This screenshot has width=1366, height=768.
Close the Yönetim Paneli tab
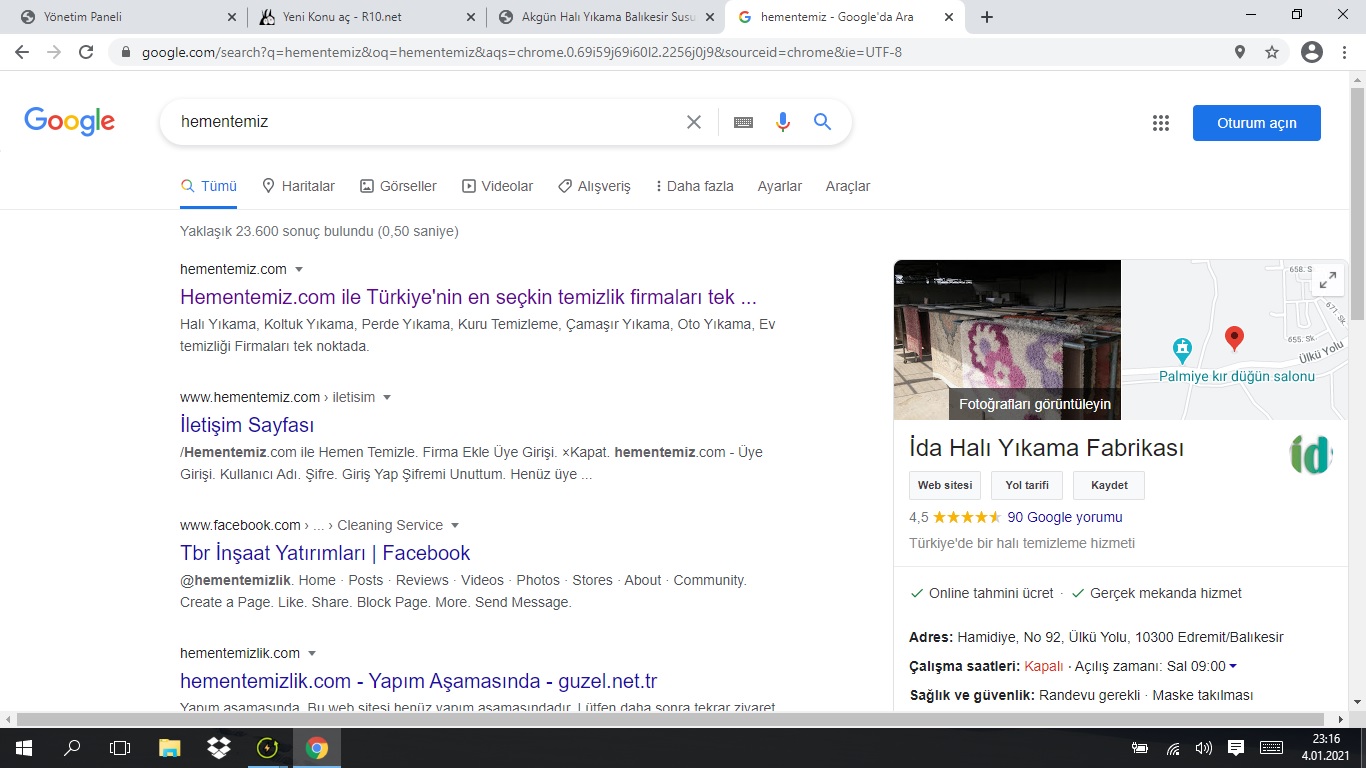pos(232,17)
